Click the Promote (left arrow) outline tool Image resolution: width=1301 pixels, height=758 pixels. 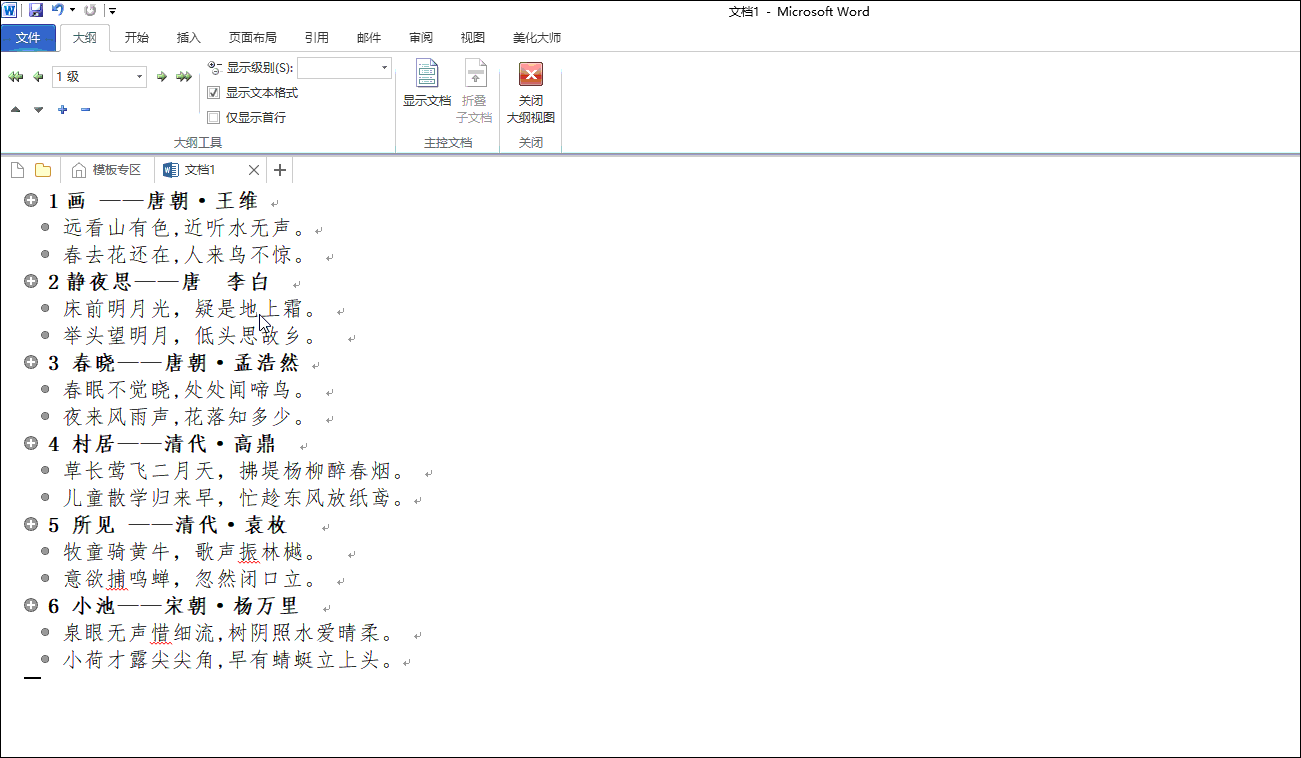pos(38,76)
